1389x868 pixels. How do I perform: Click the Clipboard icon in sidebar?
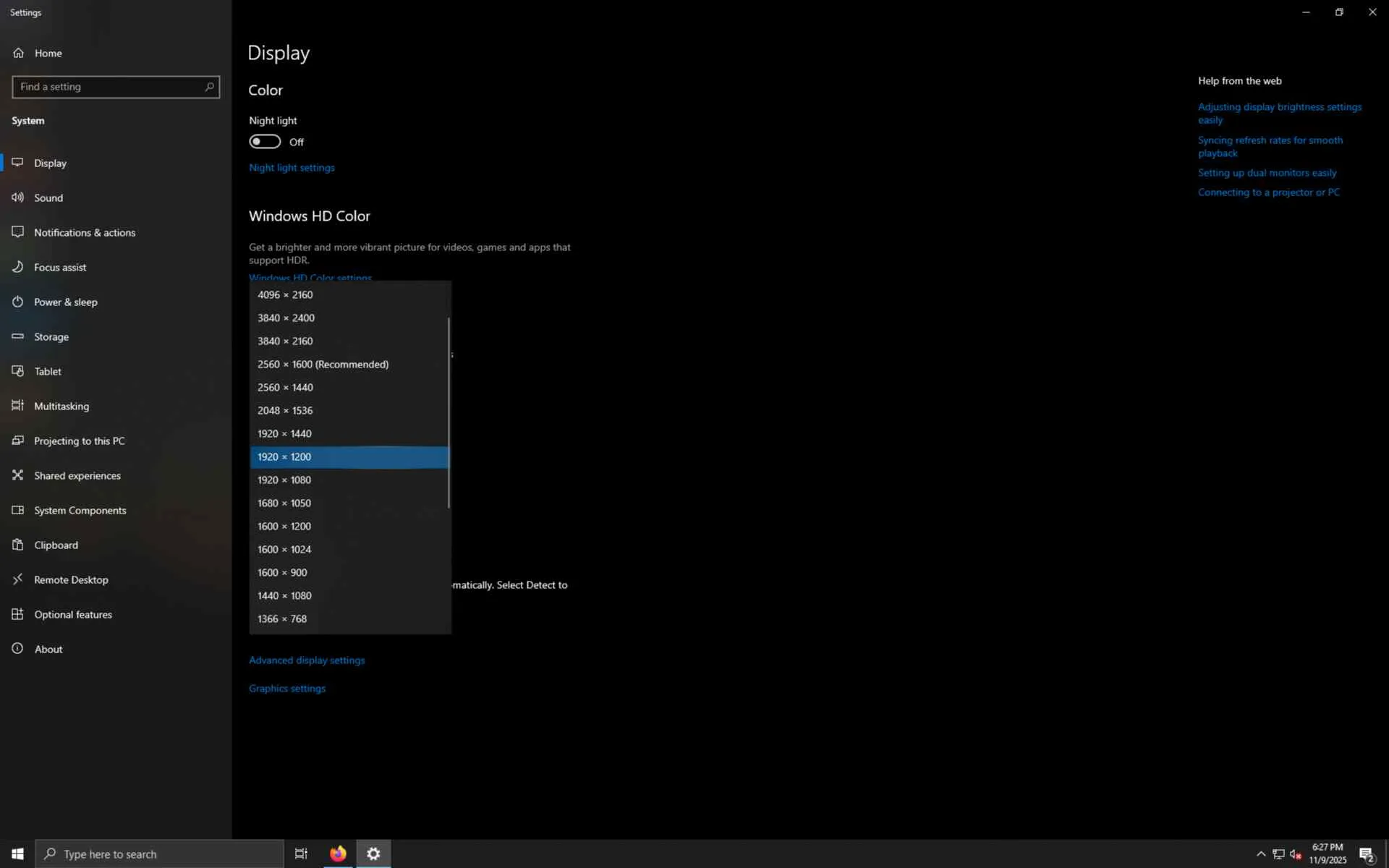18,545
